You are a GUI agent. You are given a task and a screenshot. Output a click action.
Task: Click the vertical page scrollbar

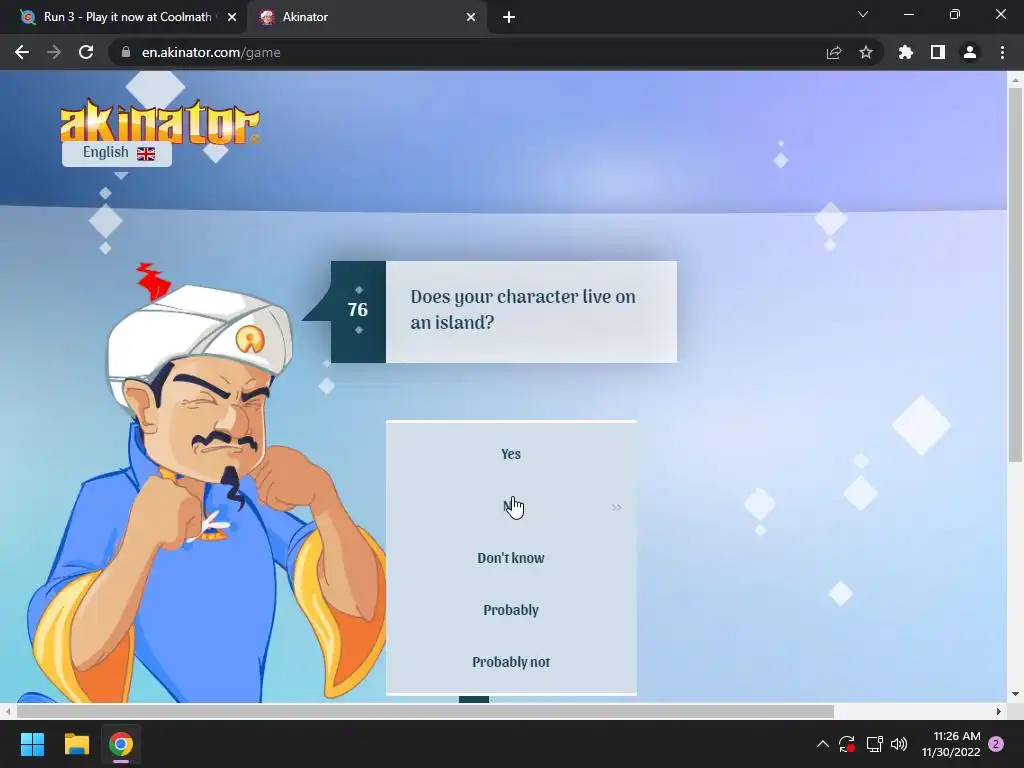pos(1015,274)
